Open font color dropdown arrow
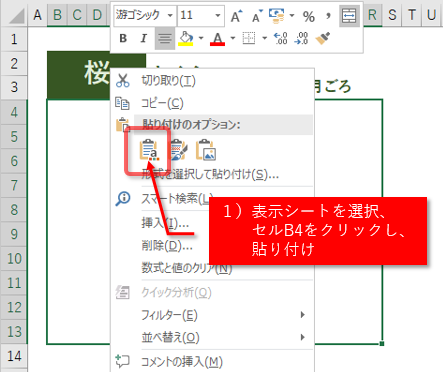This screenshot has width=443, height=372. [x=233, y=38]
